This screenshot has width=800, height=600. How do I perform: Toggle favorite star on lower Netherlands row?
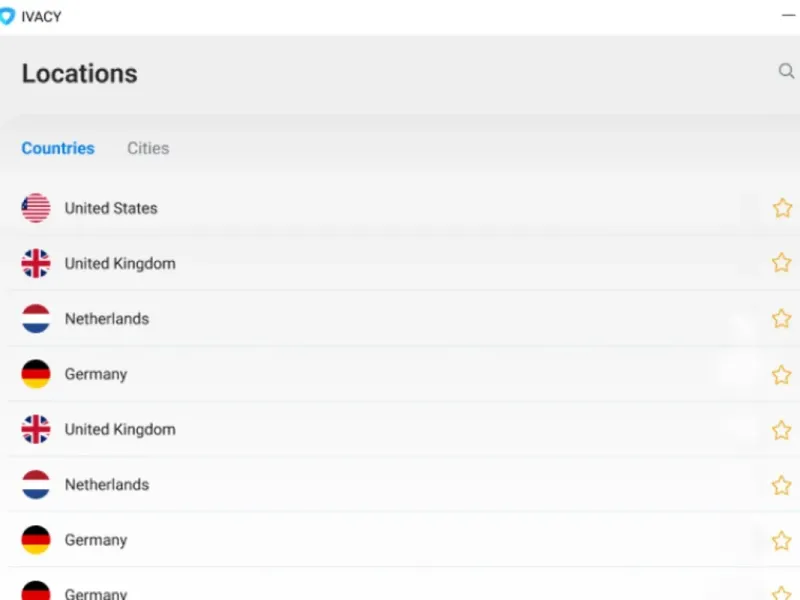(782, 486)
